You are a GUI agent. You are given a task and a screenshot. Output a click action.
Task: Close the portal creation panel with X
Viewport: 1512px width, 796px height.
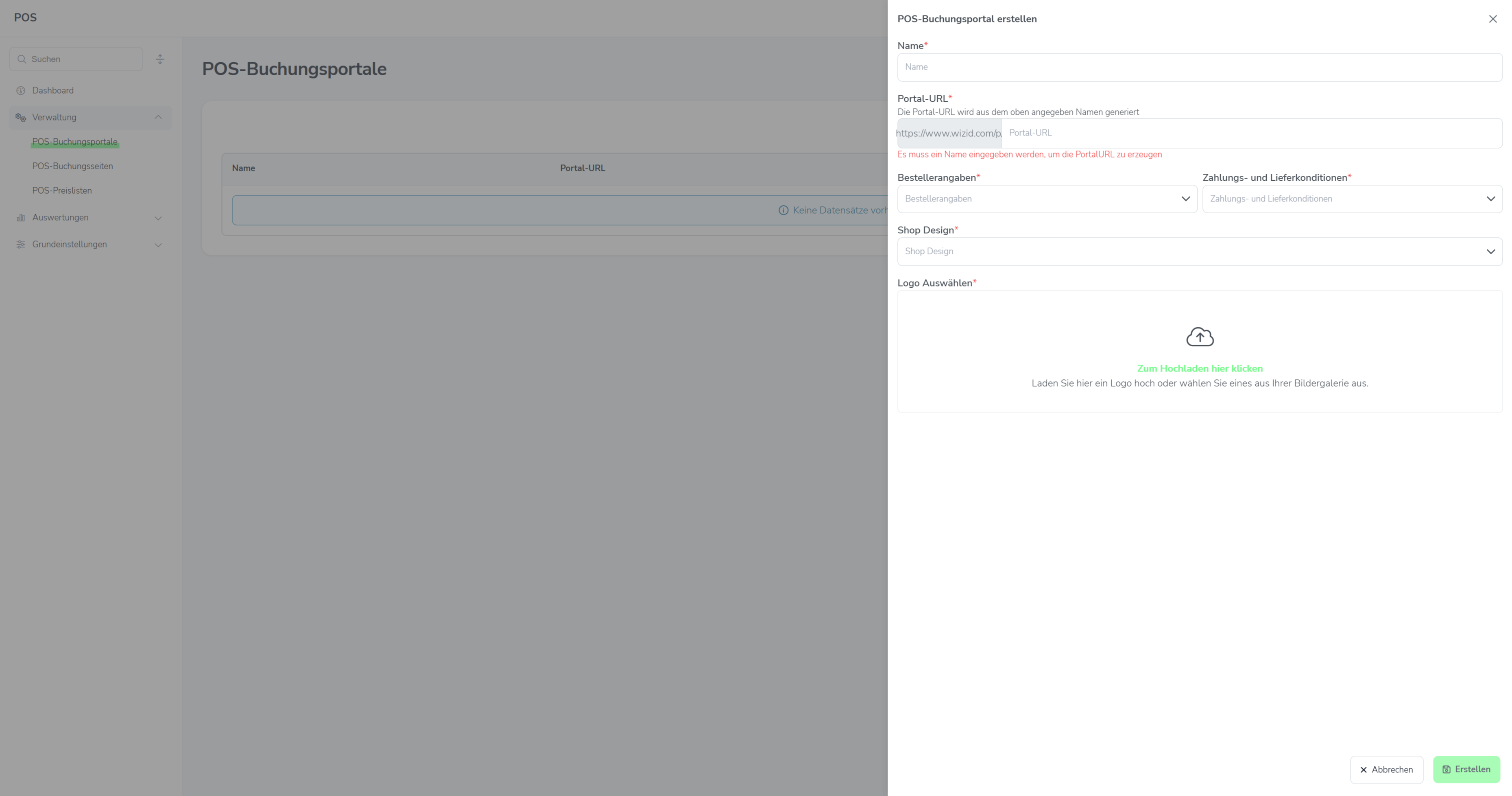[1492, 20]
